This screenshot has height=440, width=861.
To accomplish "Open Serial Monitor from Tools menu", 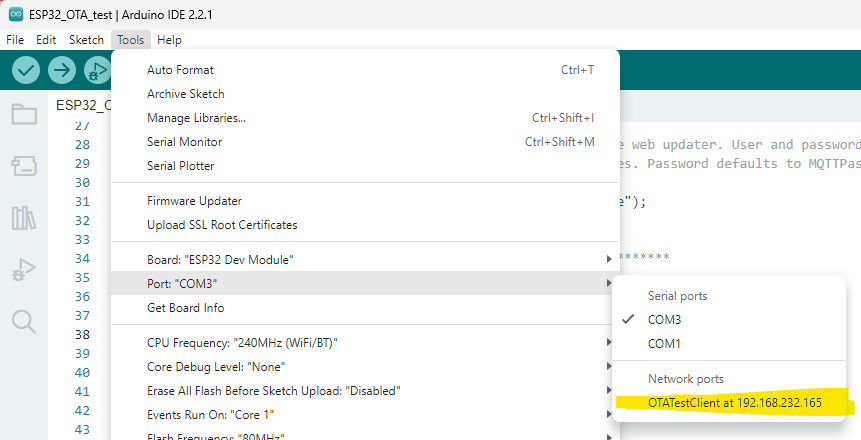I will pos(365,142).
